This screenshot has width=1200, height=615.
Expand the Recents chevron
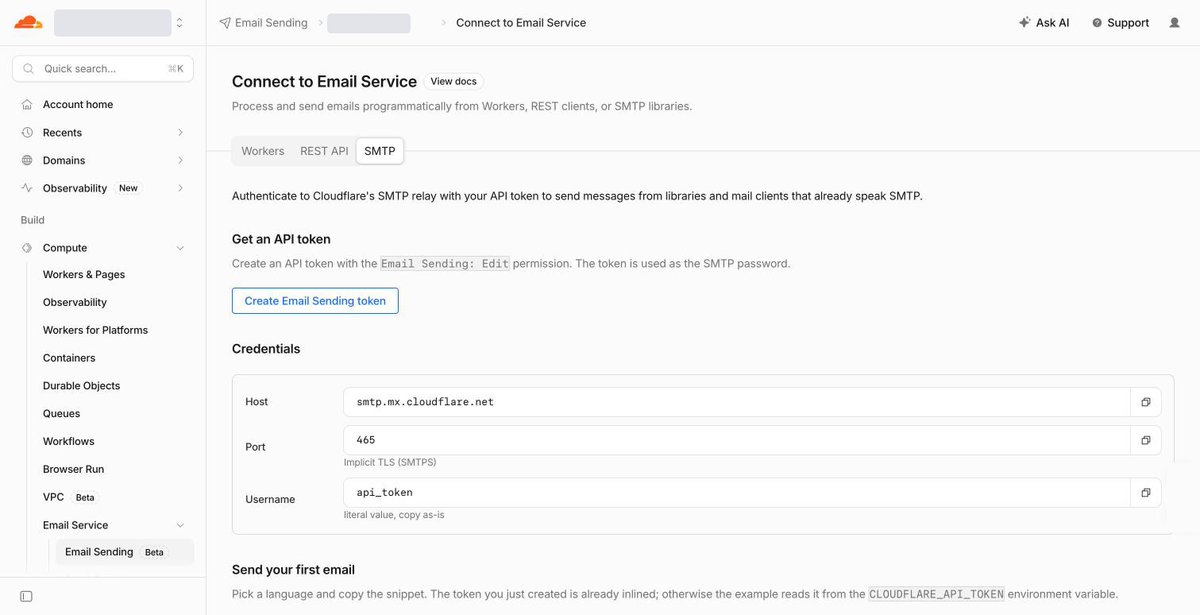pos(180,132)
